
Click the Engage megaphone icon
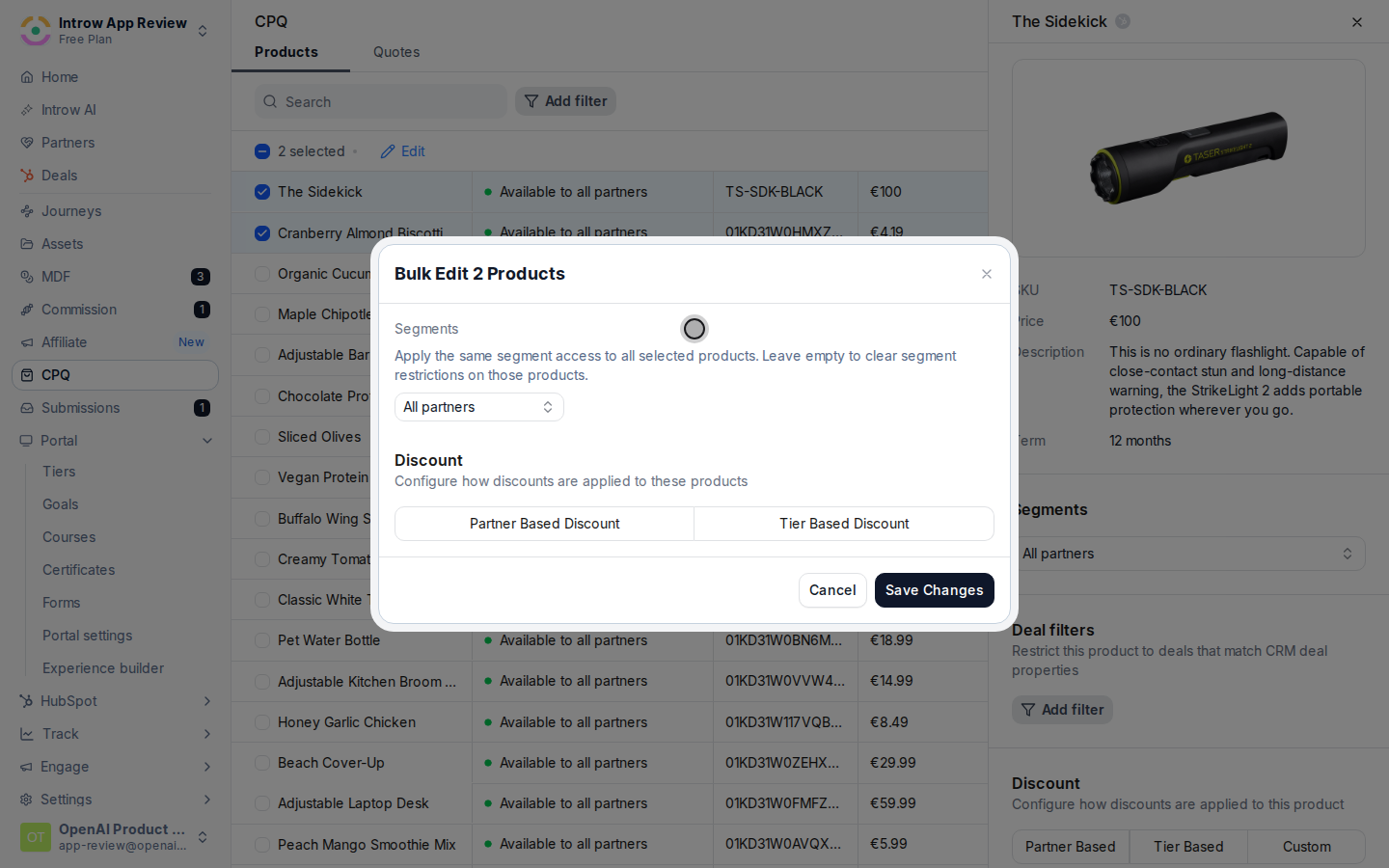tap(27, 767)
